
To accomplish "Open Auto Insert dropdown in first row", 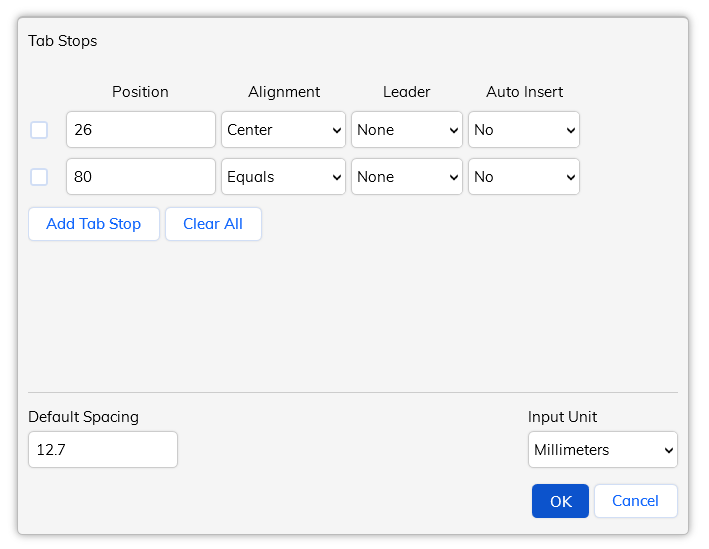I will (524, 130).
